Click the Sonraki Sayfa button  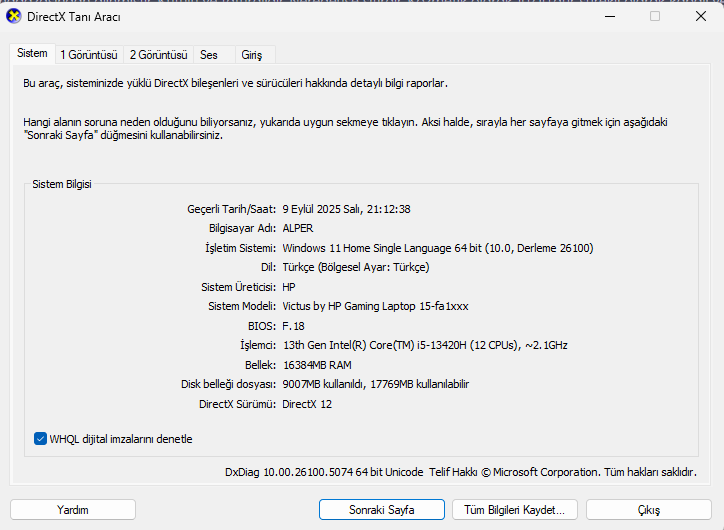381,510
